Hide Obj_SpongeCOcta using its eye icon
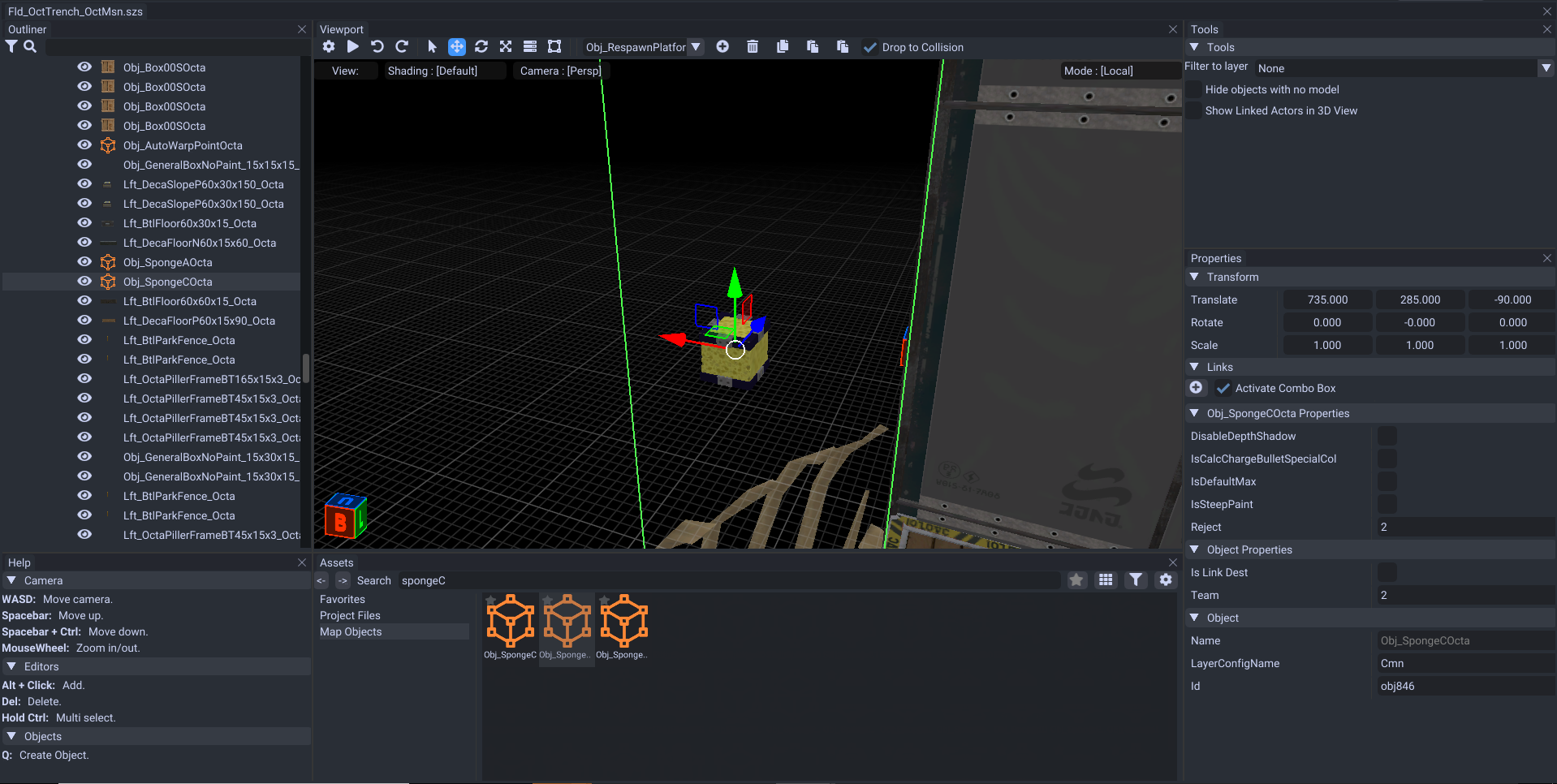 (84, 282)
